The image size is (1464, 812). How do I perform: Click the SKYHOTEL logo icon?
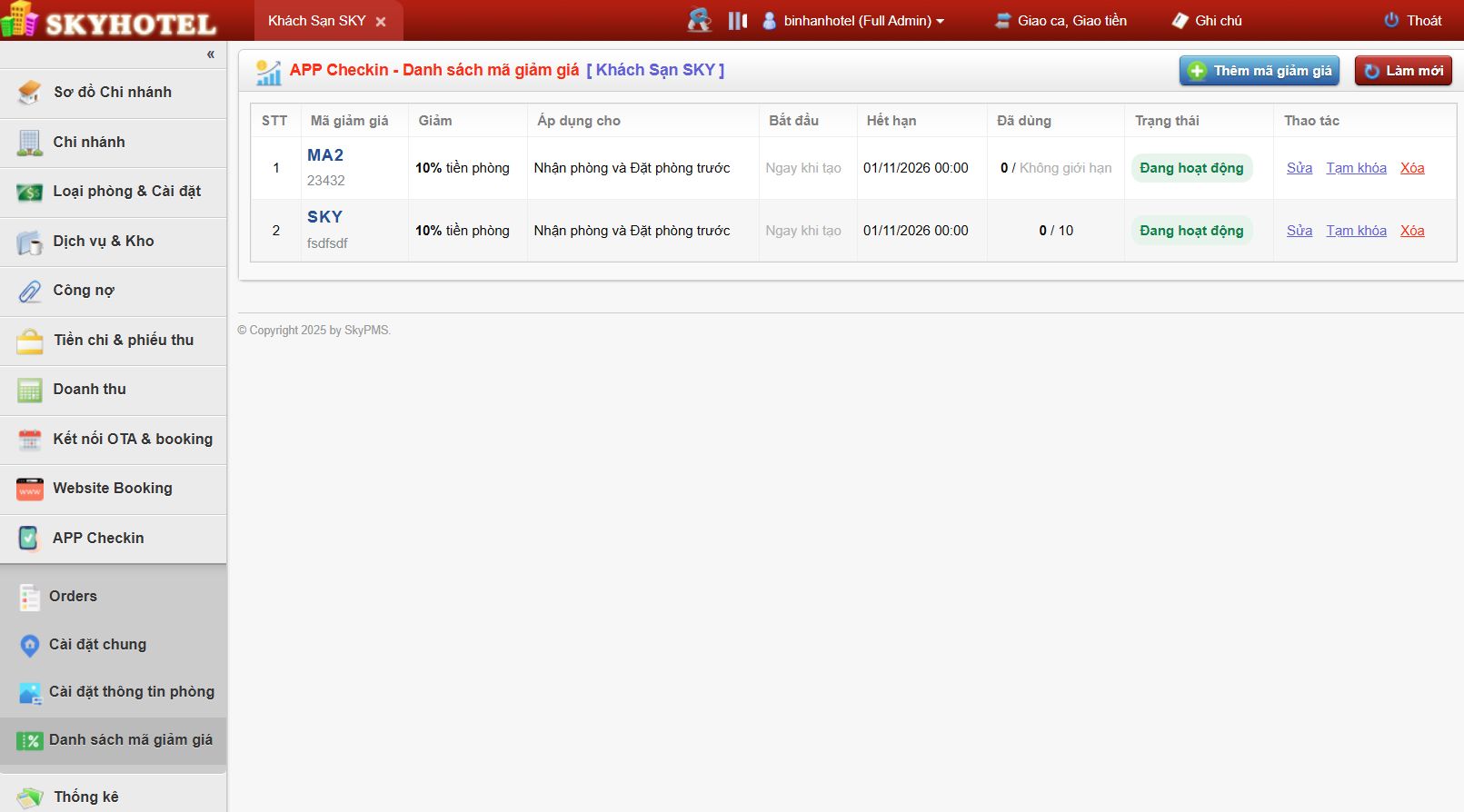20,20
